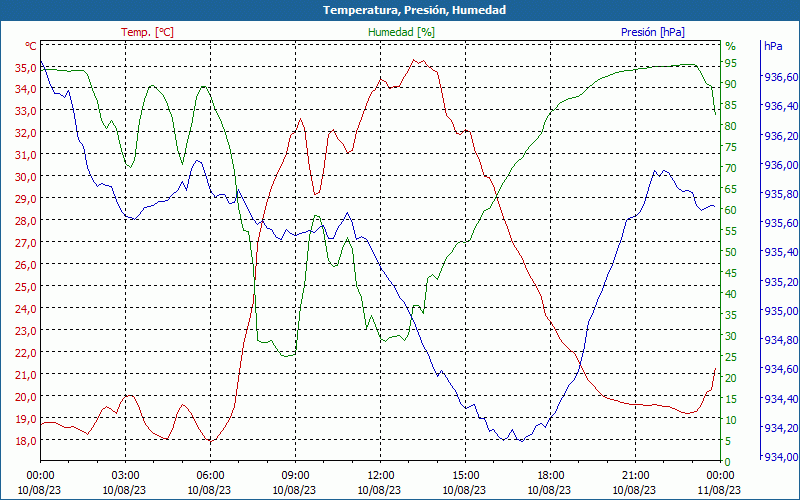Click the '03:00' time axis label
Screen dimensions: 800x500
click(126, 476)
